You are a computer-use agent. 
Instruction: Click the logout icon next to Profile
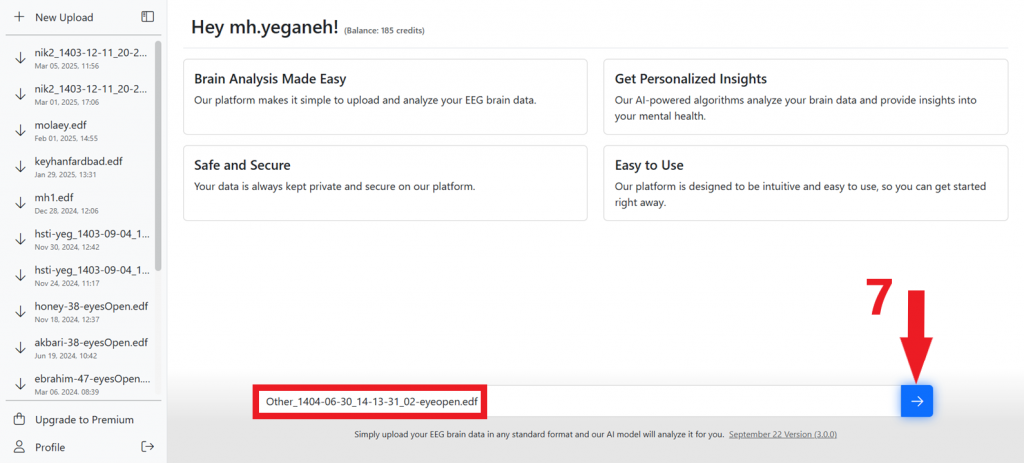point(147,447)
